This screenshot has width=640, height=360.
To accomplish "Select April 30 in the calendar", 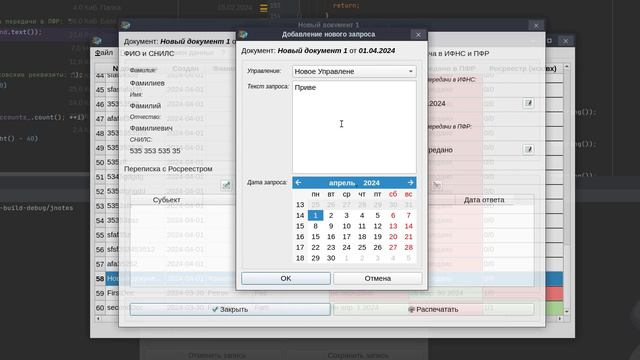I will (x=331, y=258).
